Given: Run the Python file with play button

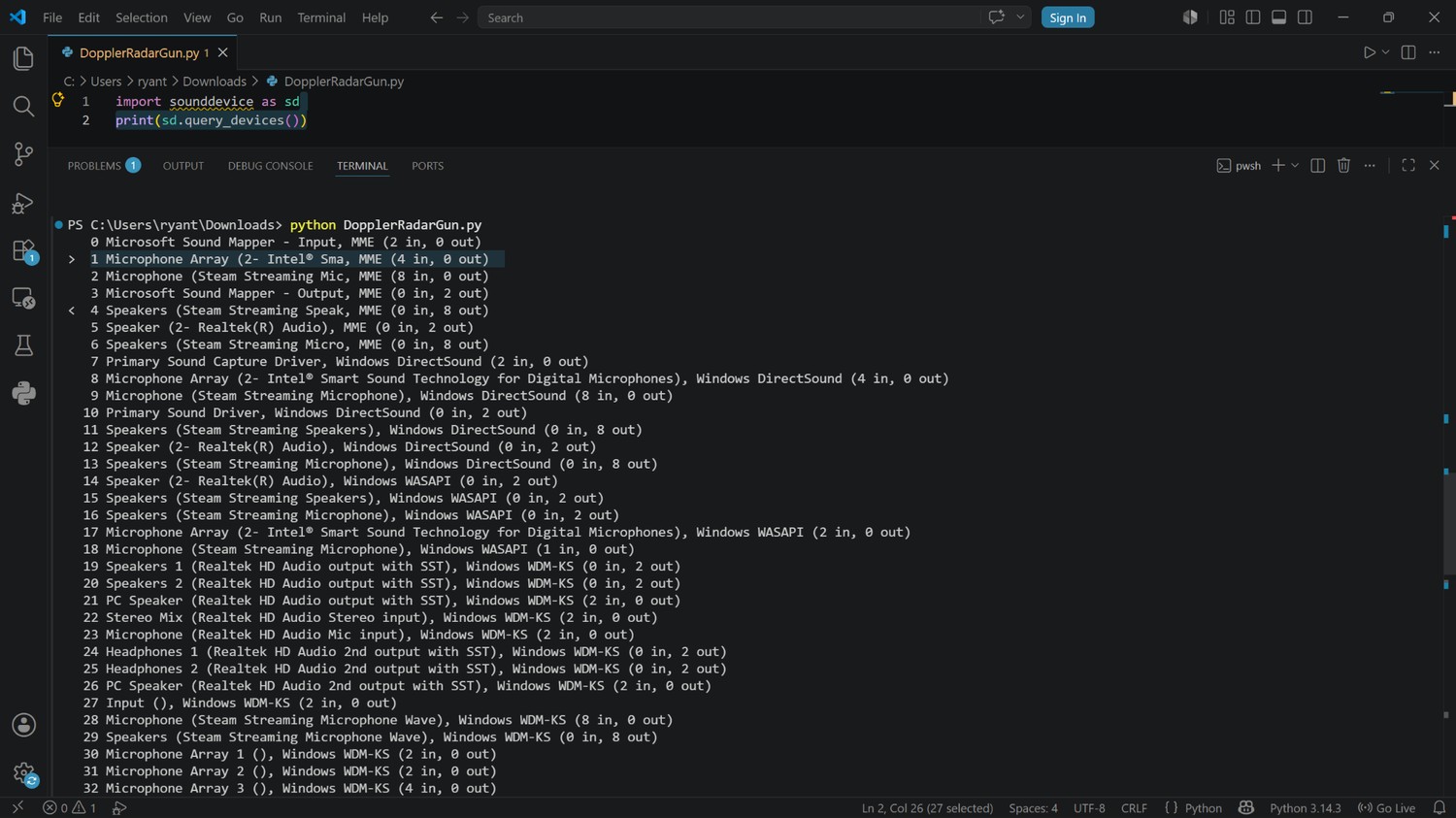Looking at the screenshot, I should click(1369, 52).
